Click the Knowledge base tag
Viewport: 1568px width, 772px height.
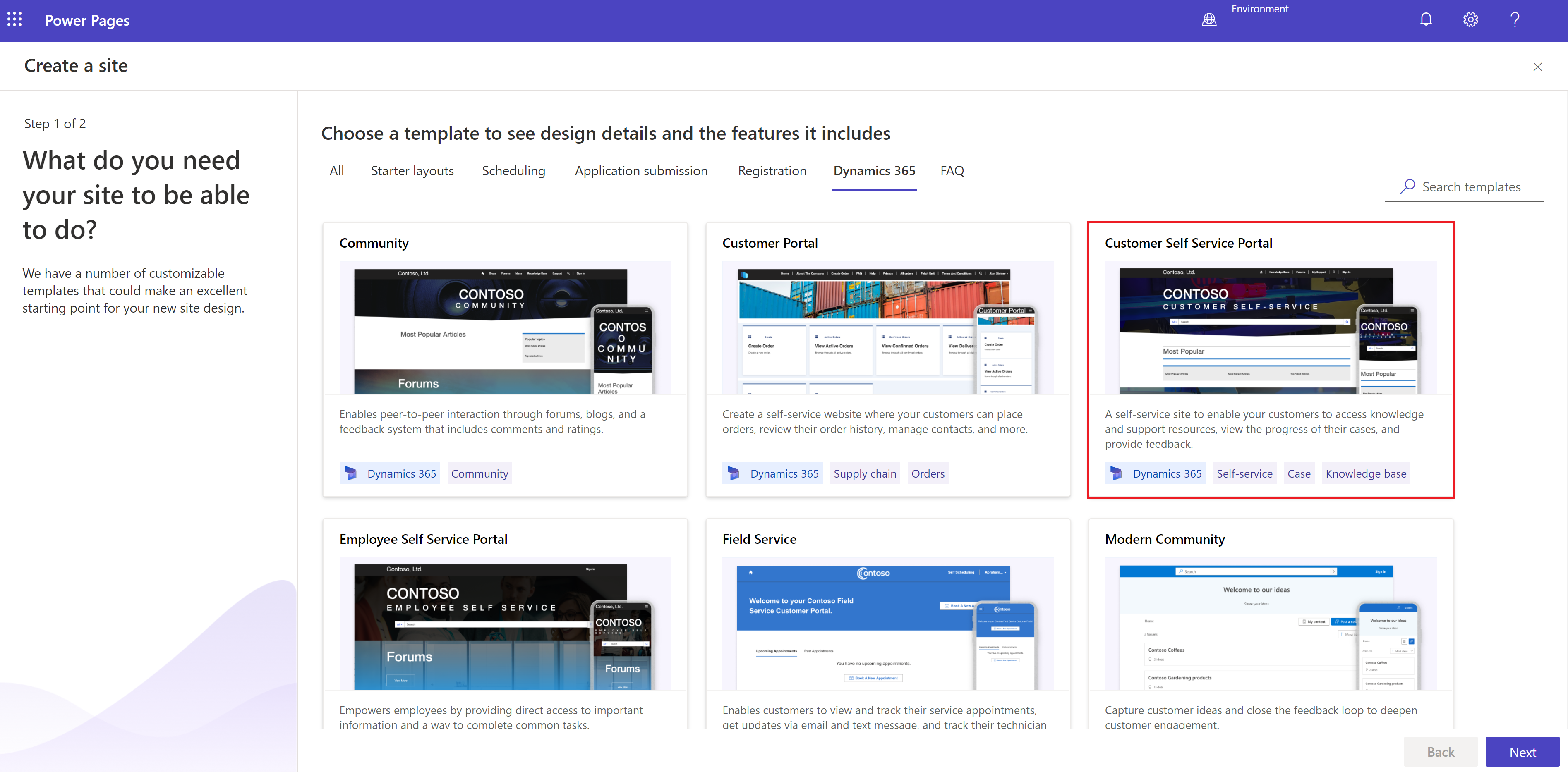click(x=1365, y=473)
